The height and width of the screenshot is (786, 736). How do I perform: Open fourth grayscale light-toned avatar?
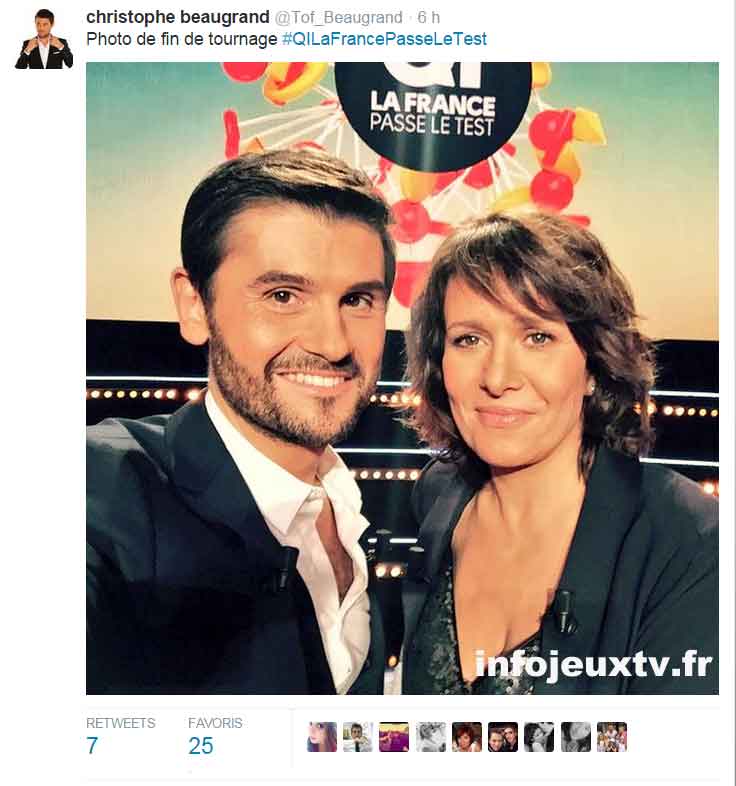coord(431,737)
